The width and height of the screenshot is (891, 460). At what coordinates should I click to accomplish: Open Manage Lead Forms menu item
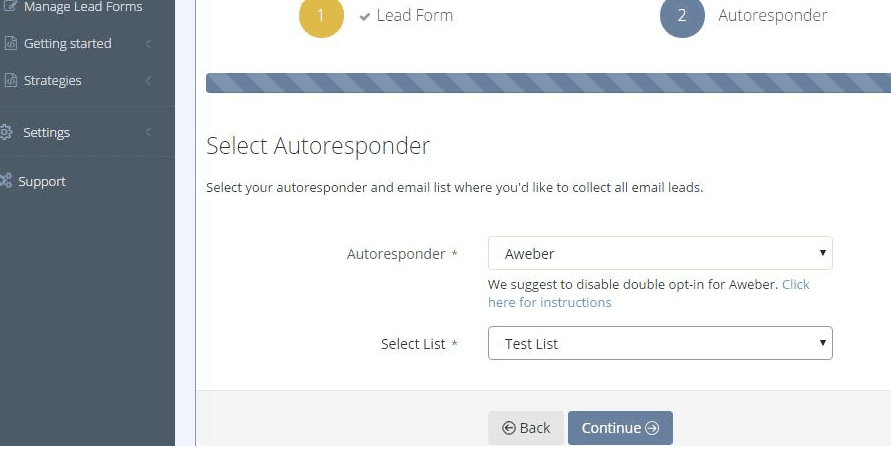83,7
